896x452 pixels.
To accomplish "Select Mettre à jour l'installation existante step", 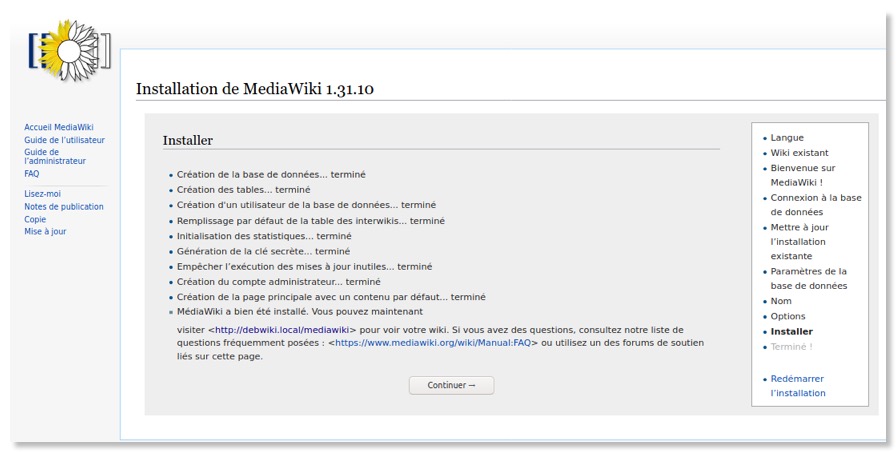I will point(799,241).
